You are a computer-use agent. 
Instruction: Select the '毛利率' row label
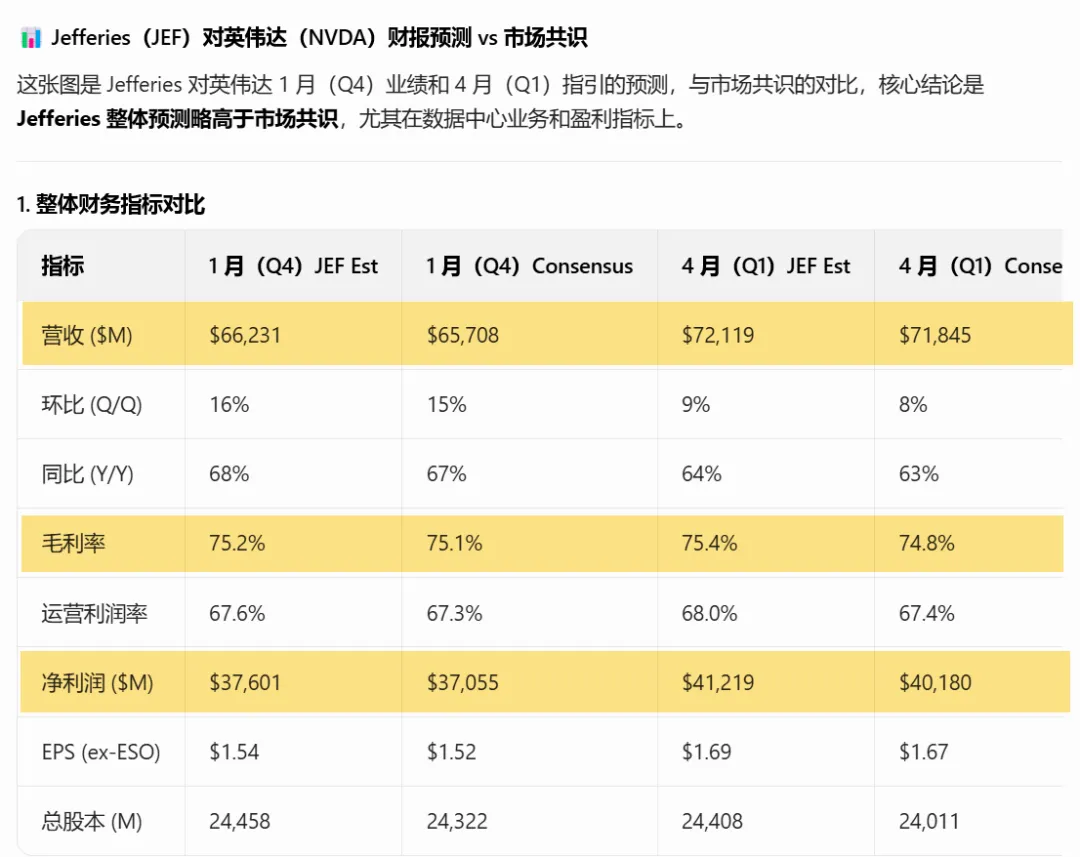coord(74,544)
